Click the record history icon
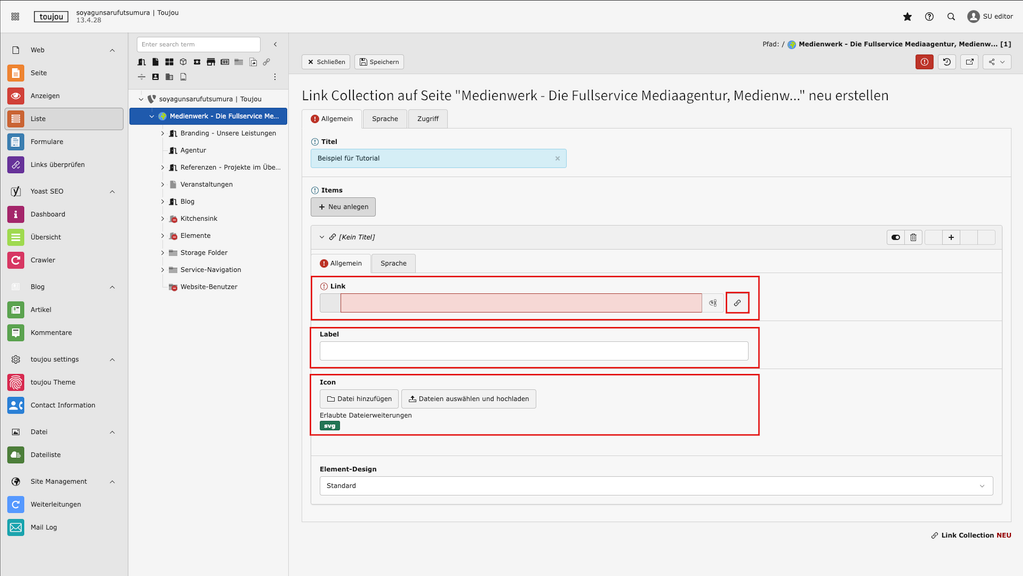Screen dimensions: 1023x576 tap(947, 62)
